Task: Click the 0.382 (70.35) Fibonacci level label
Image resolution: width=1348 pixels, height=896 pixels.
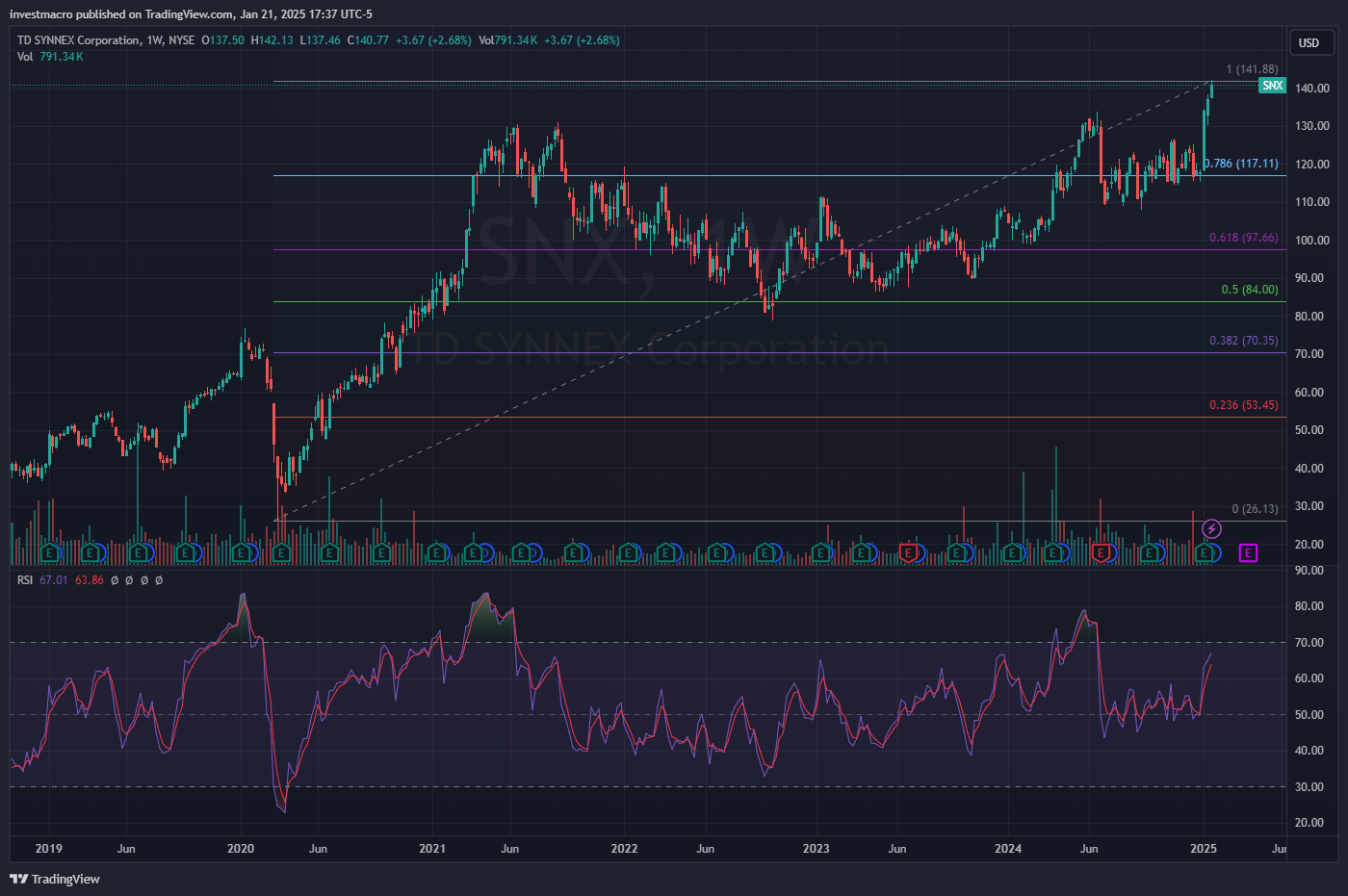Action: coord(1244,341)
